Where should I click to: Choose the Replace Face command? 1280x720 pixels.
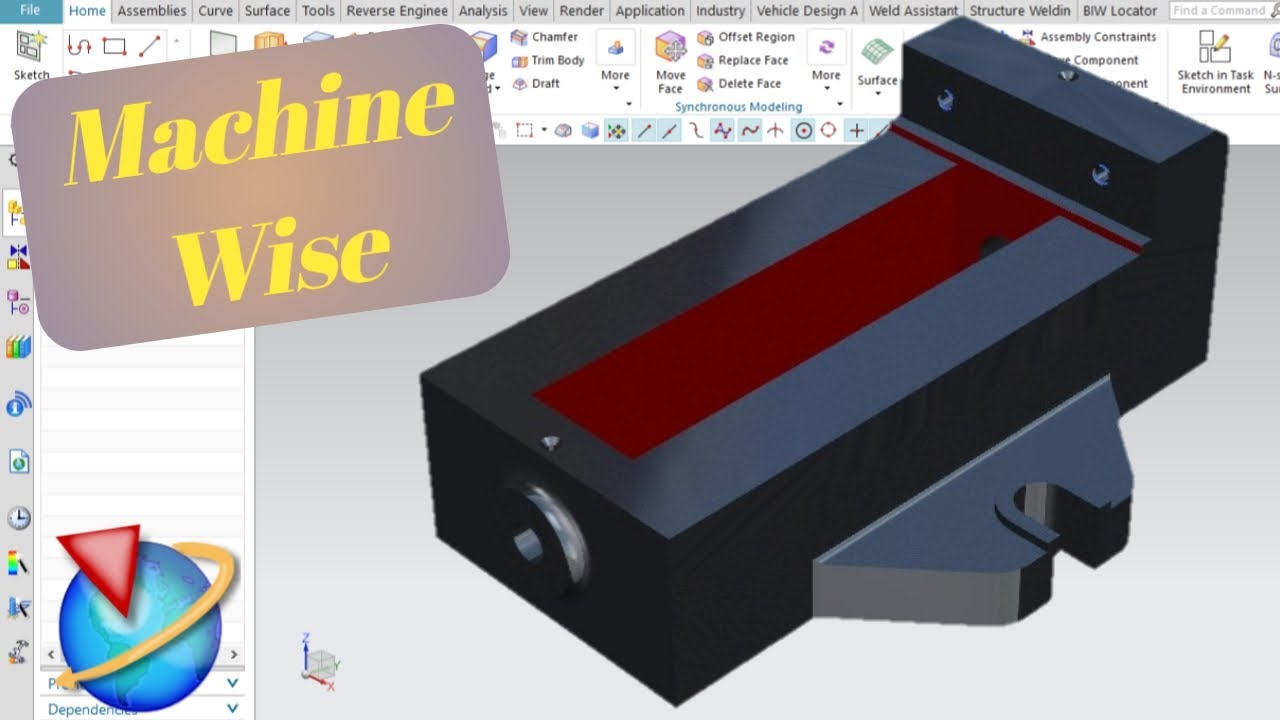[743, 60]
